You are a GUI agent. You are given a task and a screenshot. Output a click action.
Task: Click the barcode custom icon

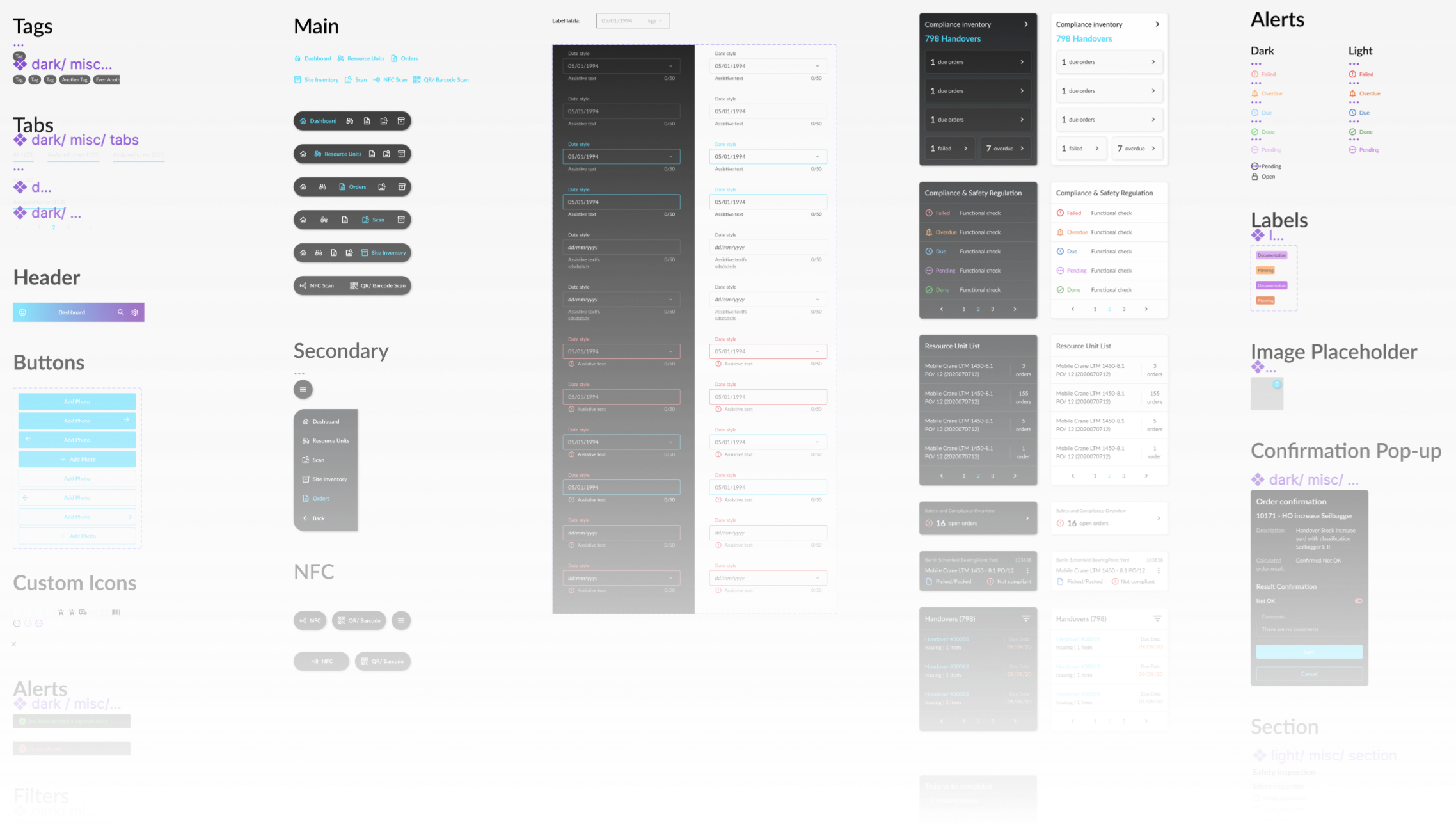coord(116,612)
